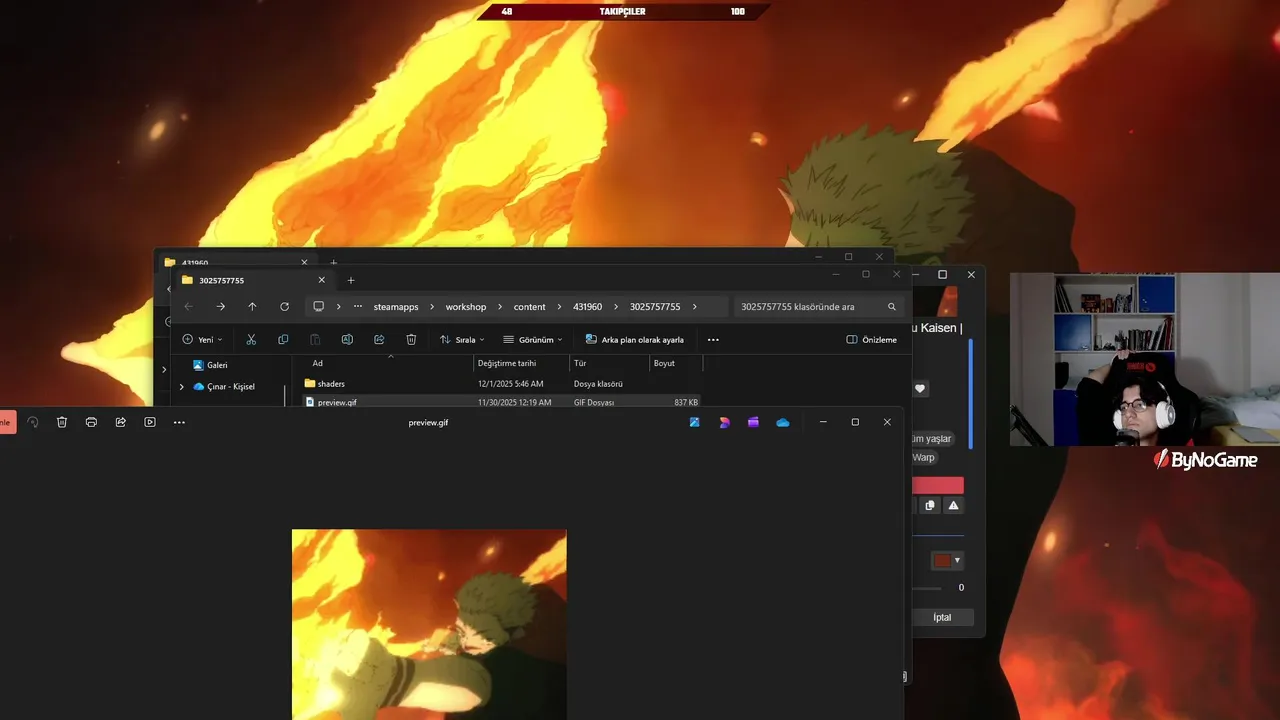Go to steamapps breadcrumb in address bar

click(x=396, y=307)
